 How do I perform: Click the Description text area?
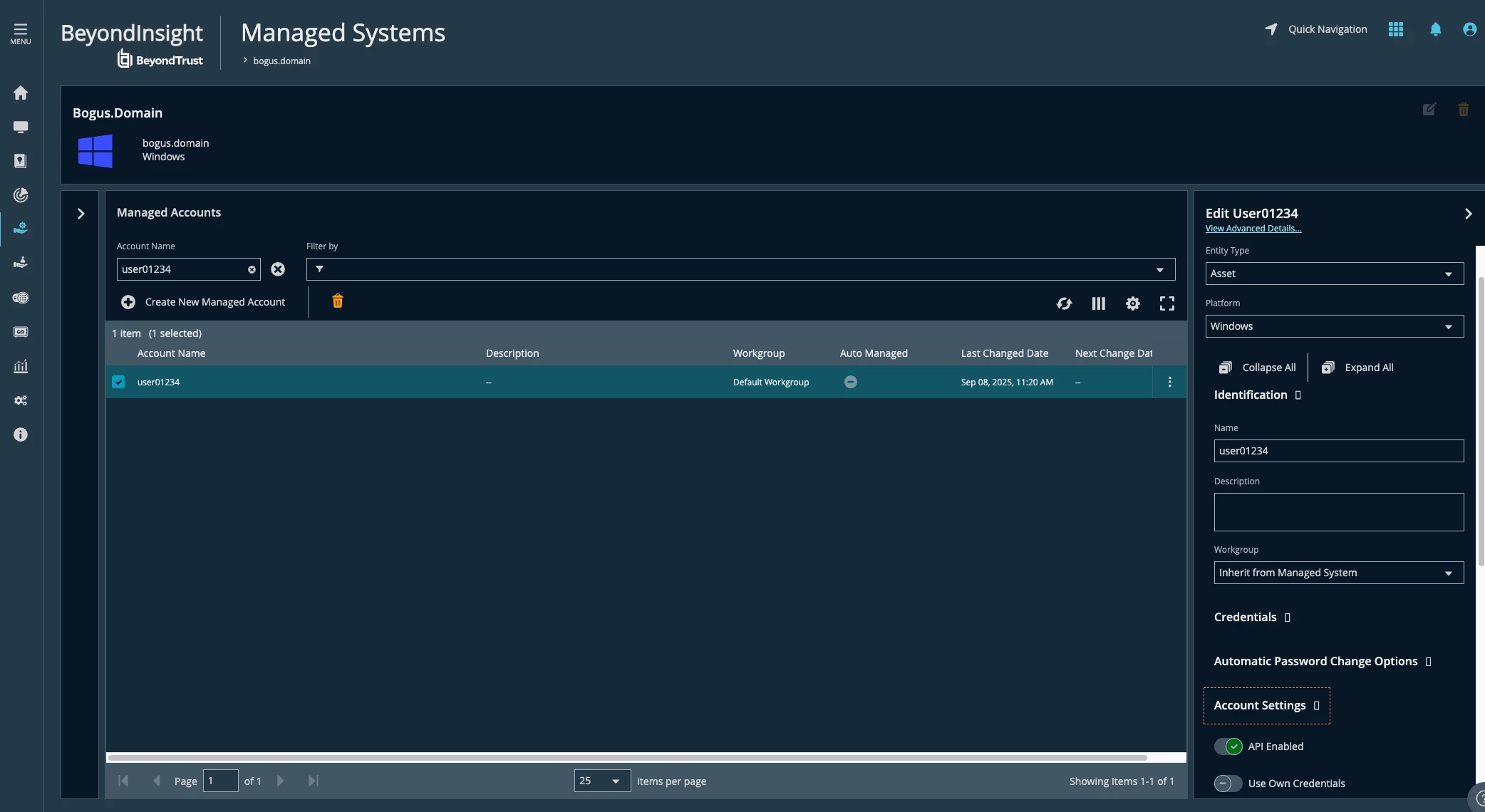[1338, 512]
